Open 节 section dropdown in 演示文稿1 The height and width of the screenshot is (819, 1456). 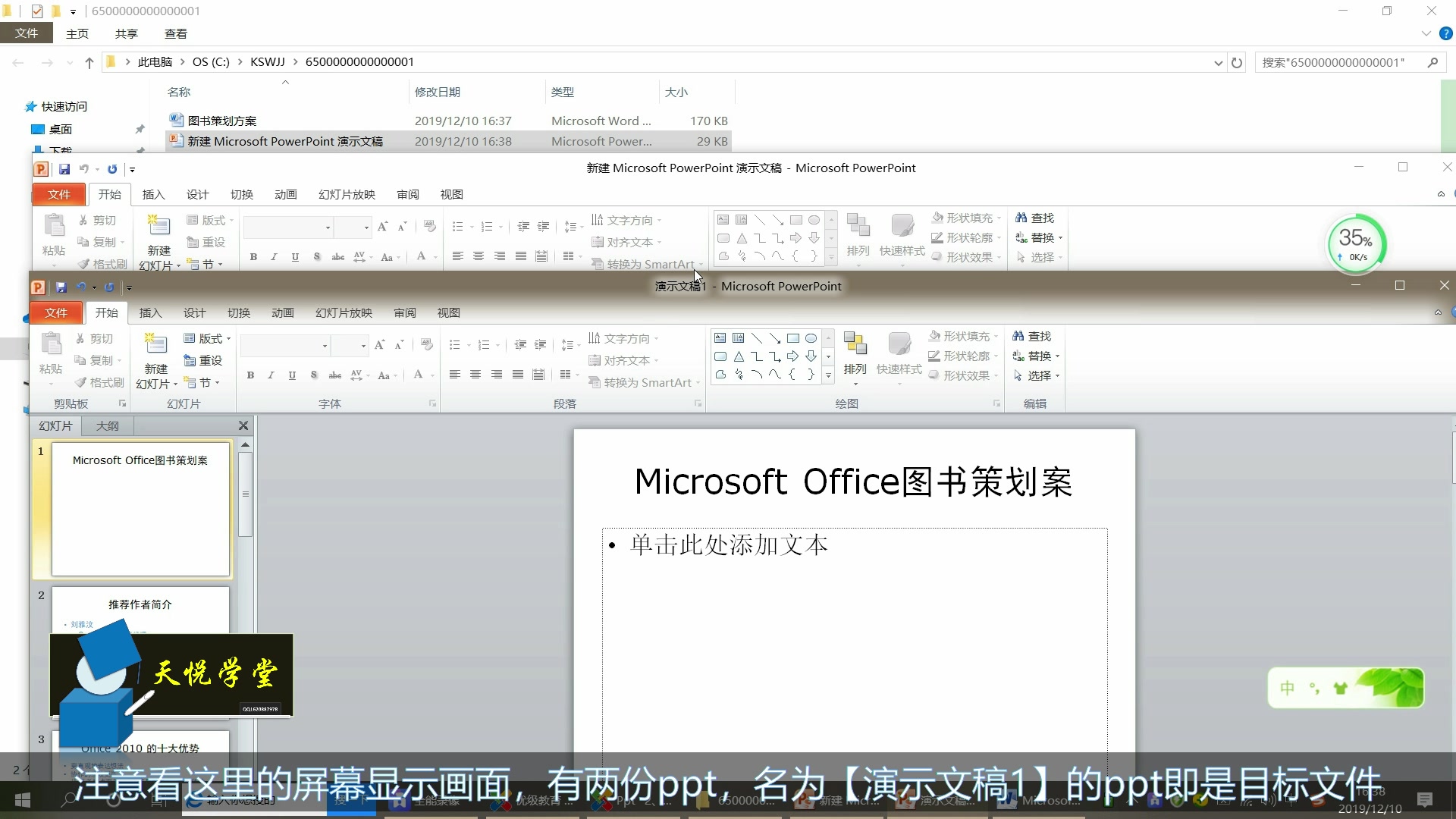[202, 382]
